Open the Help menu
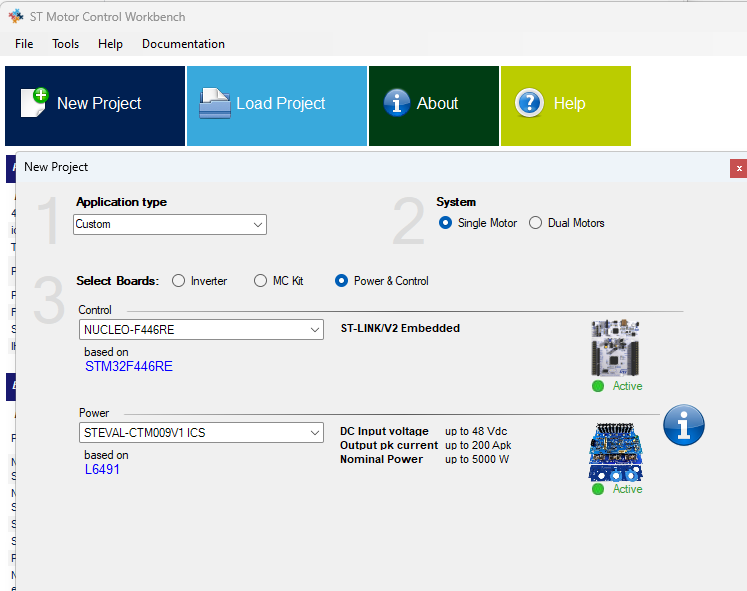Image resolution: width=747 pixels, height=591 pixels. pyautogui.click(x=111, y=44)
